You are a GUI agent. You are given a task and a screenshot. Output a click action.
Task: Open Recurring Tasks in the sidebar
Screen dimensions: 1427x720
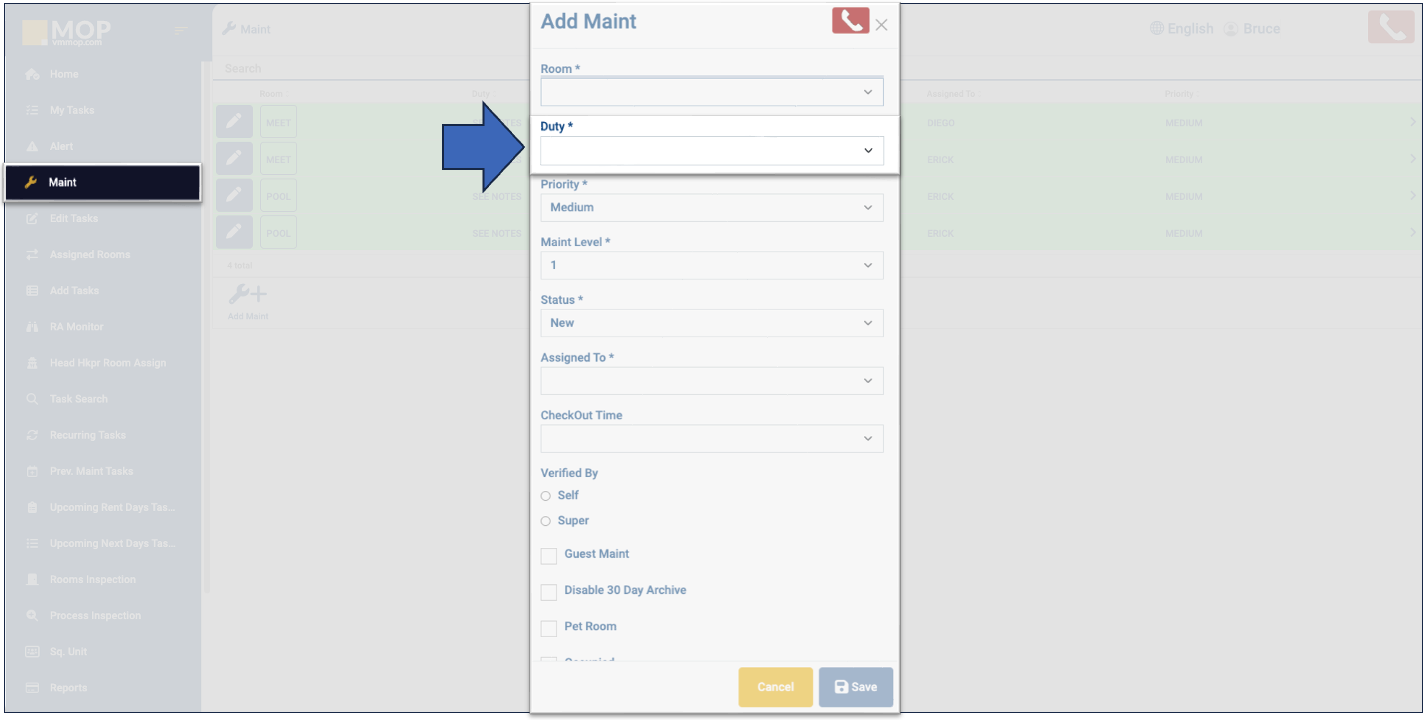tap(88, 435)
